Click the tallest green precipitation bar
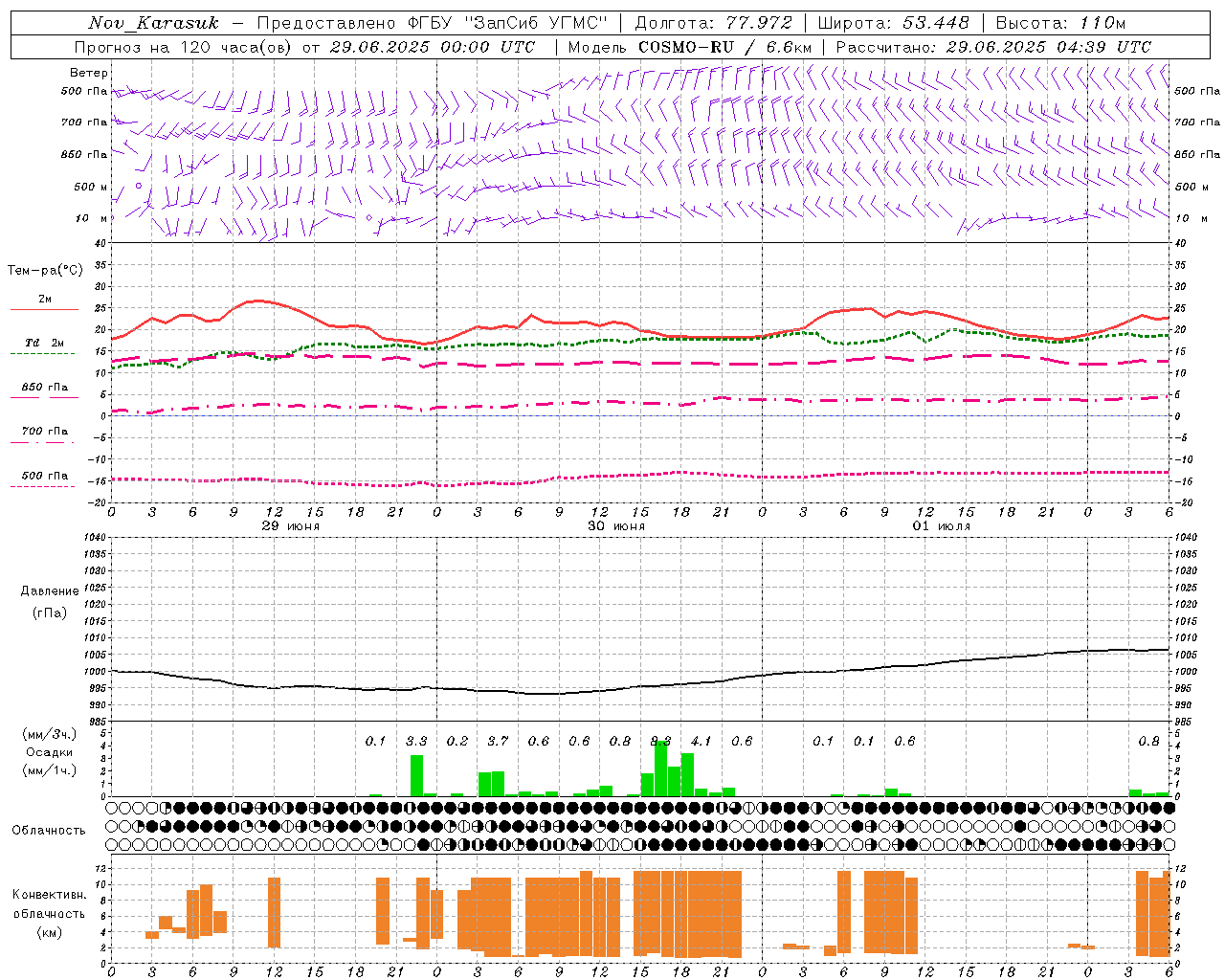1225x980 pixels. click(660, 768)
